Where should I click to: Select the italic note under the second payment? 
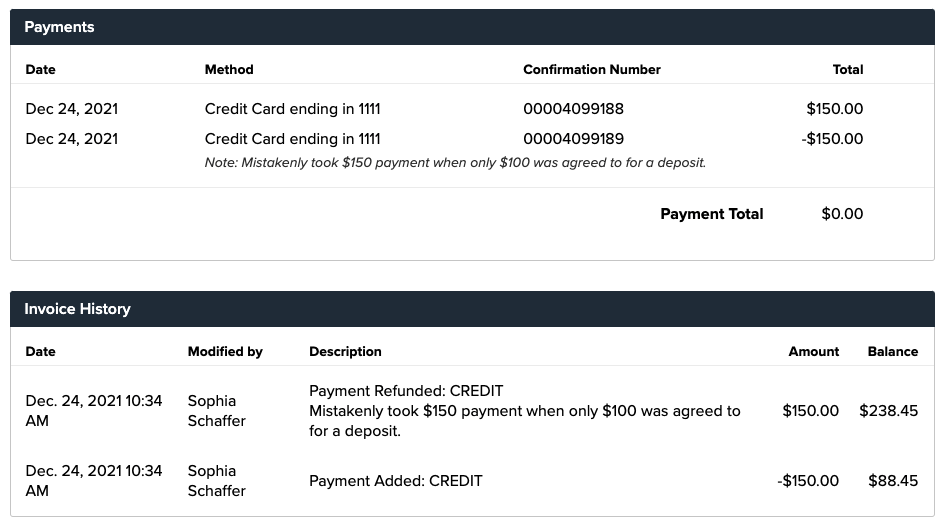(455, 162)
